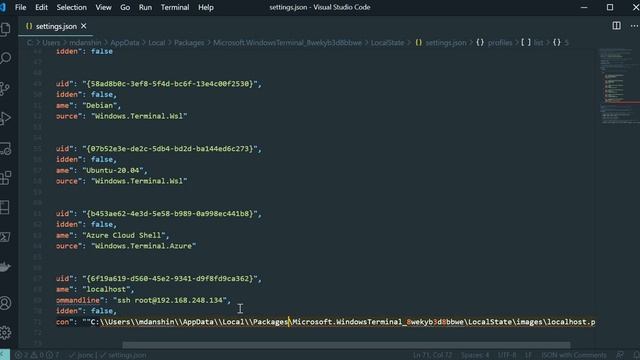Open the Selection menu
The height and width of the screenshot is (360, 640).
tap(71, 7)
